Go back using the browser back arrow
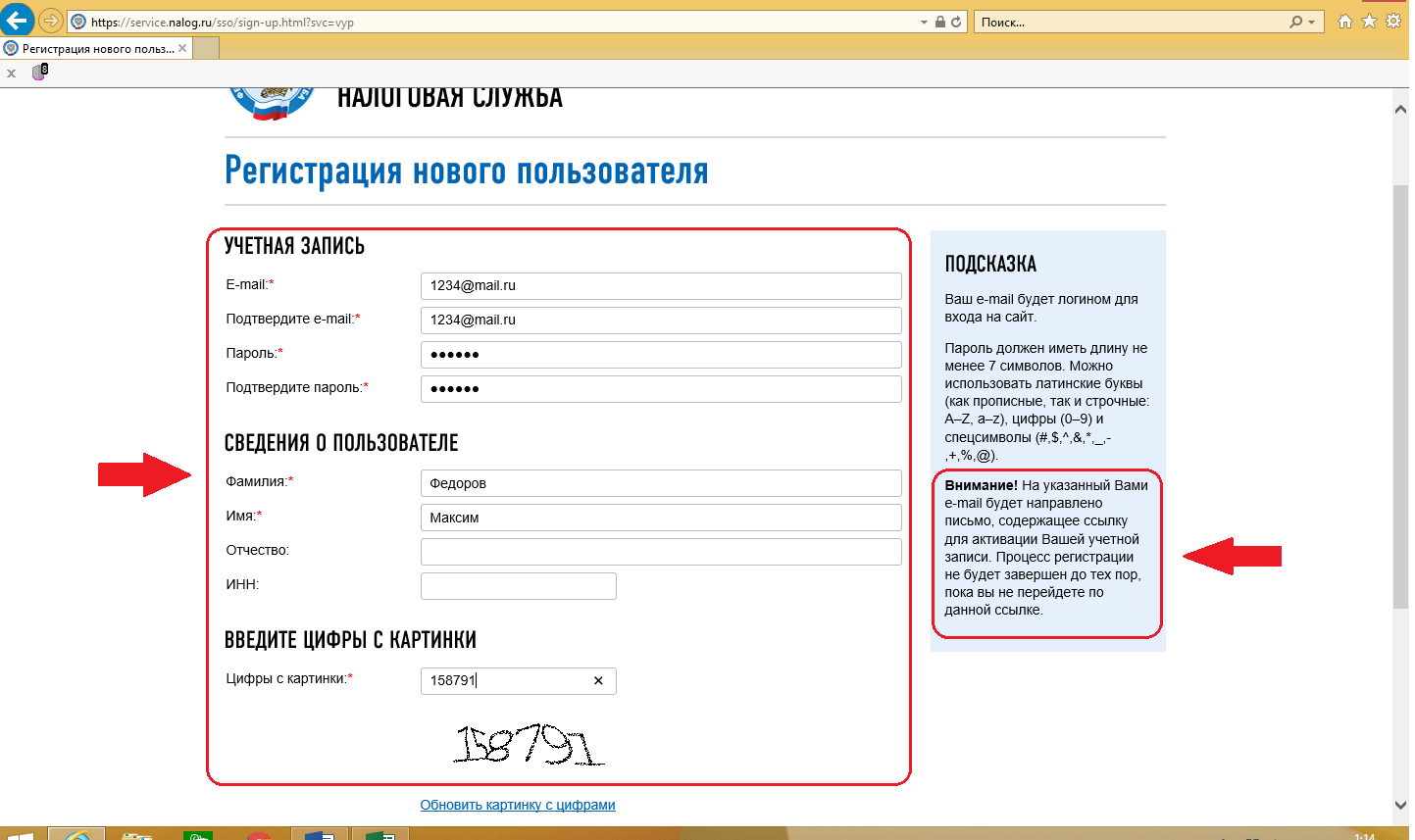Screen dimensions: 1415x840 18,21
